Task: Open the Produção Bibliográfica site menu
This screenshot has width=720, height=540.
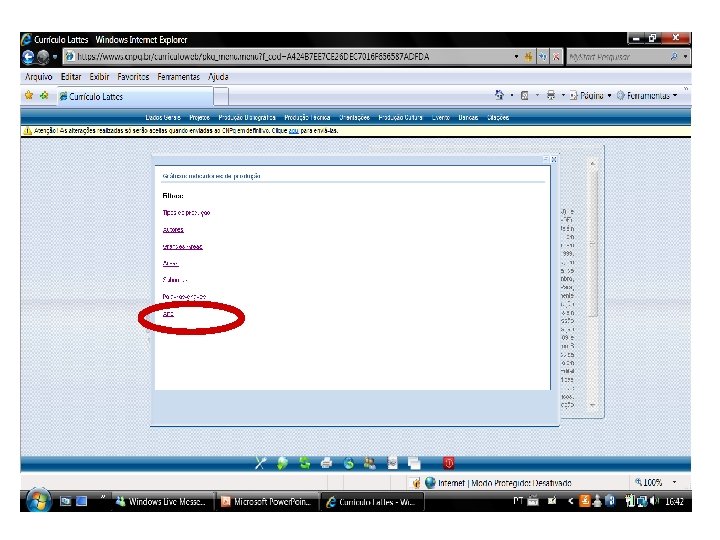Action: pyautogui.click(x=247, y=118)
